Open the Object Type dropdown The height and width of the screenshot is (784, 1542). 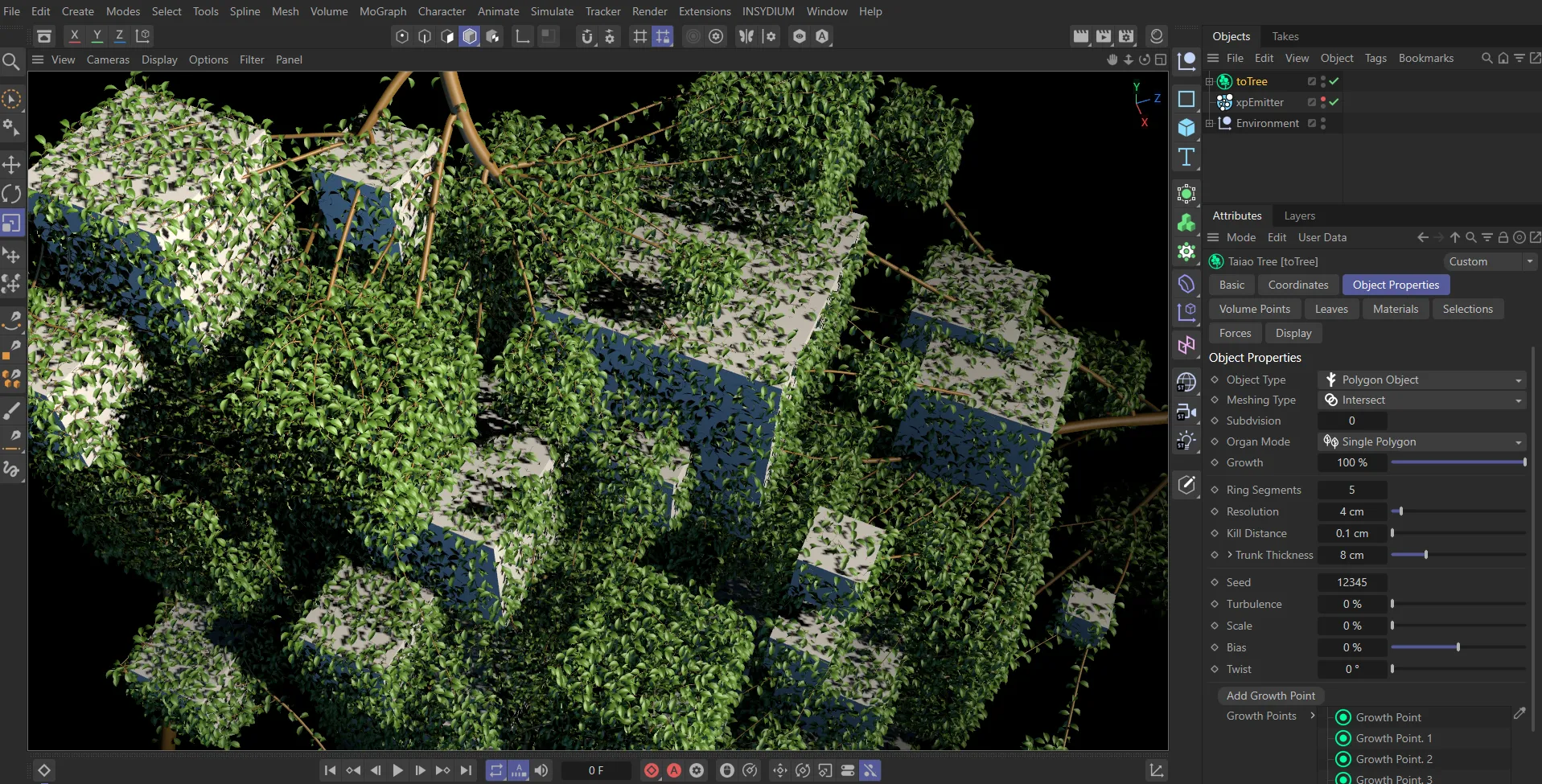pos(1422,380)
